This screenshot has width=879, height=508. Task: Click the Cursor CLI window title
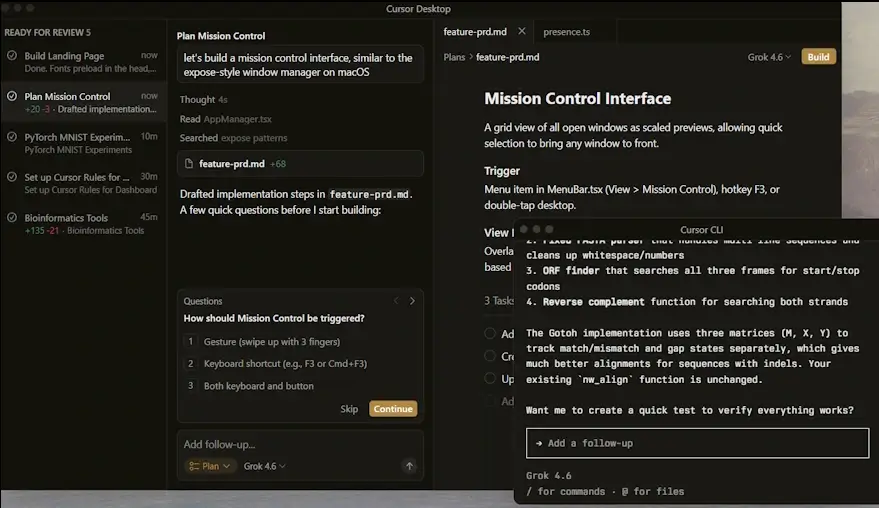[x=701, y=229]
